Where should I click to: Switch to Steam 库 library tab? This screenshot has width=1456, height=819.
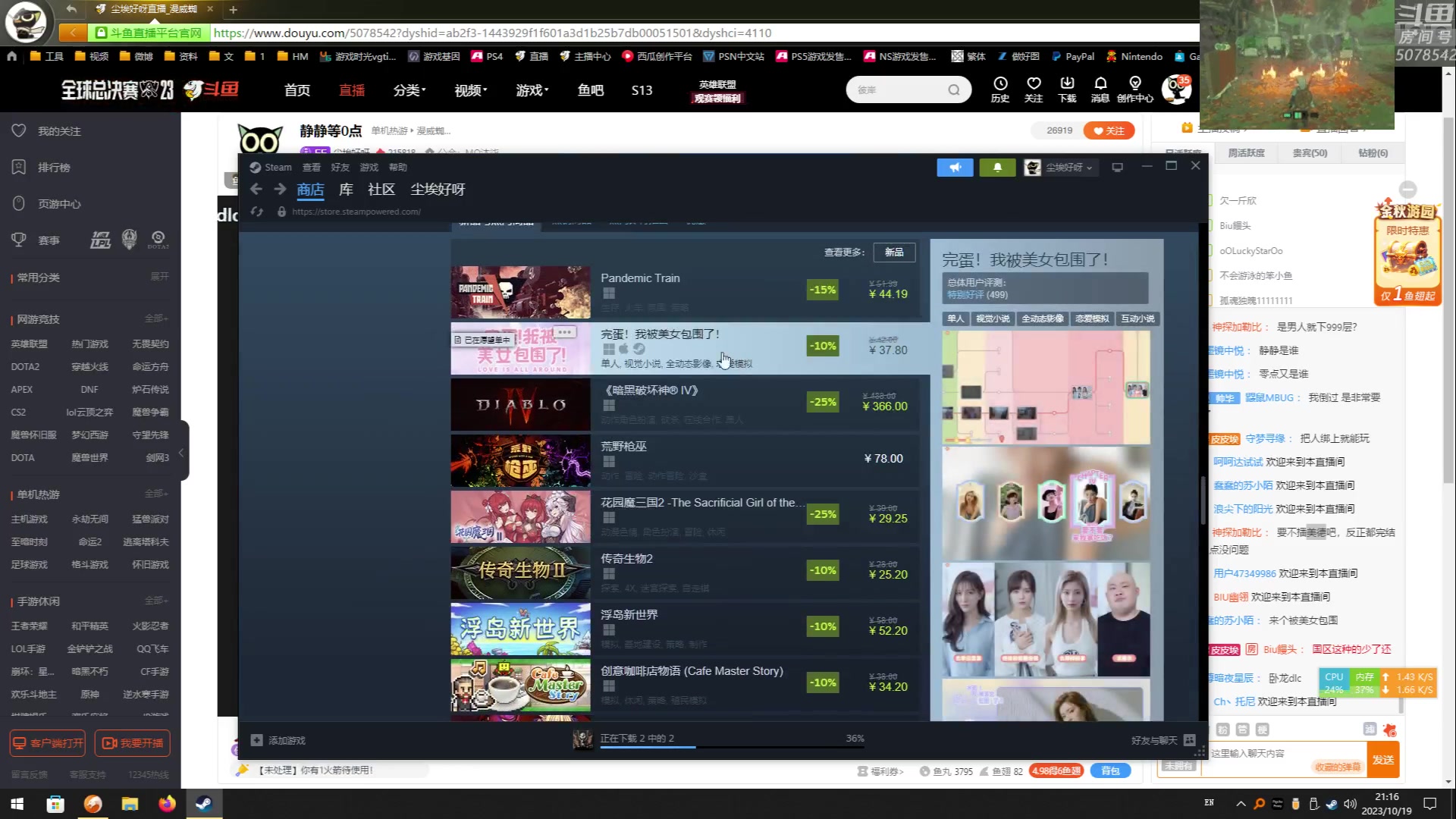point(346,190)
